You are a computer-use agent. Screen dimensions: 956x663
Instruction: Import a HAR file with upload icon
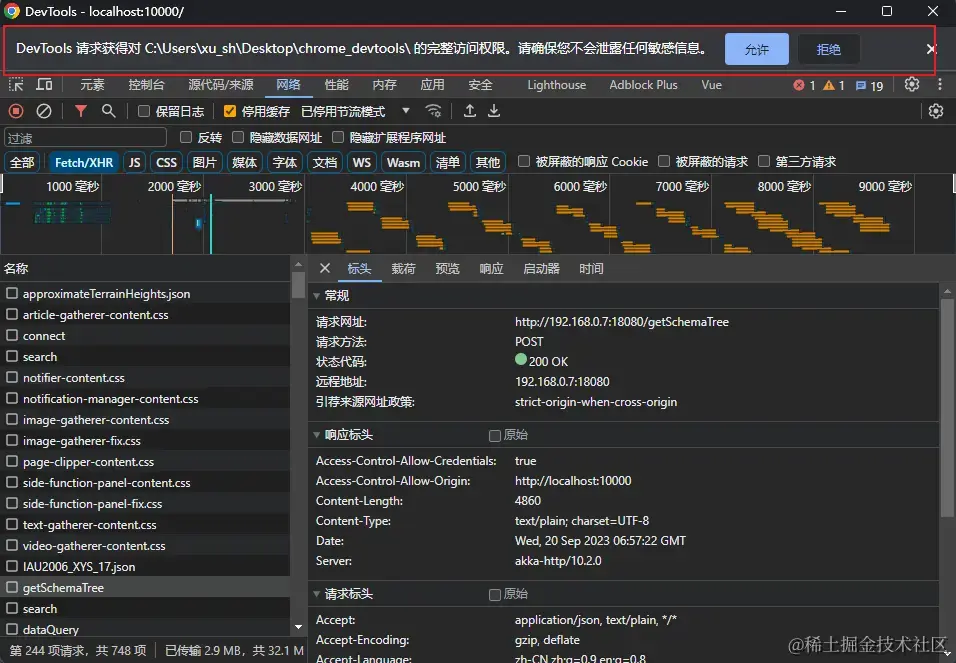pyautogui.click(x=469, y=111)
